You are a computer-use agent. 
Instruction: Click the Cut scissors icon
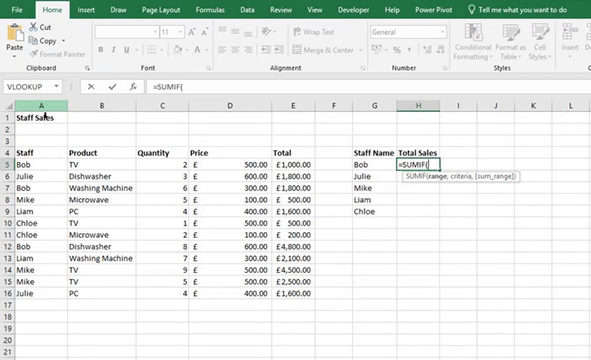point(34,27)
